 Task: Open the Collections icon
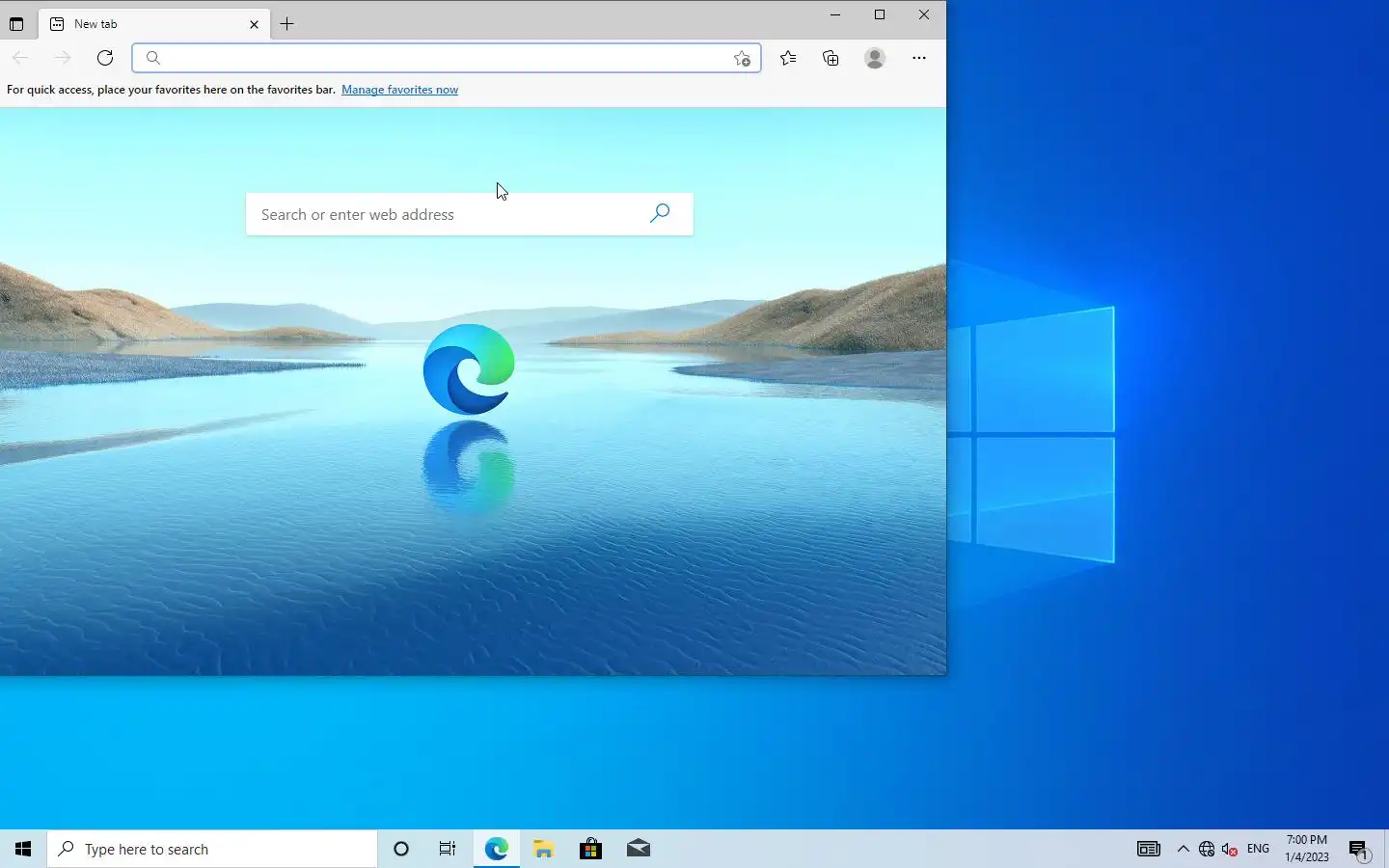(831, 58)
